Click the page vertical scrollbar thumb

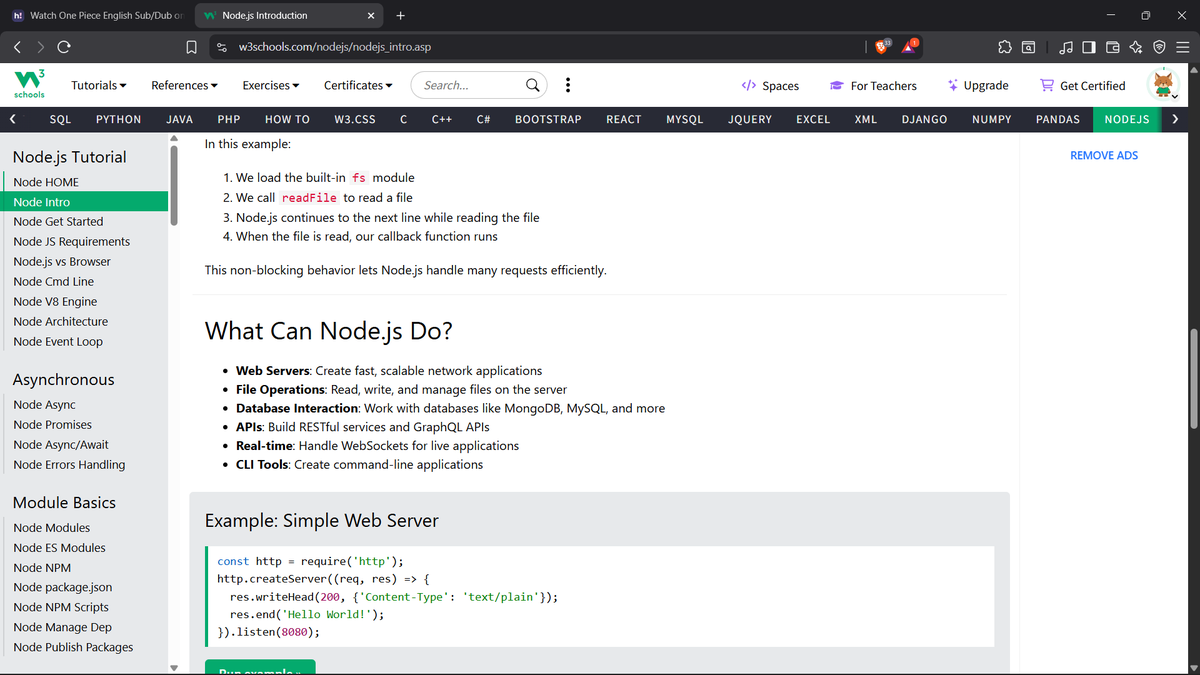[1192, 379]
